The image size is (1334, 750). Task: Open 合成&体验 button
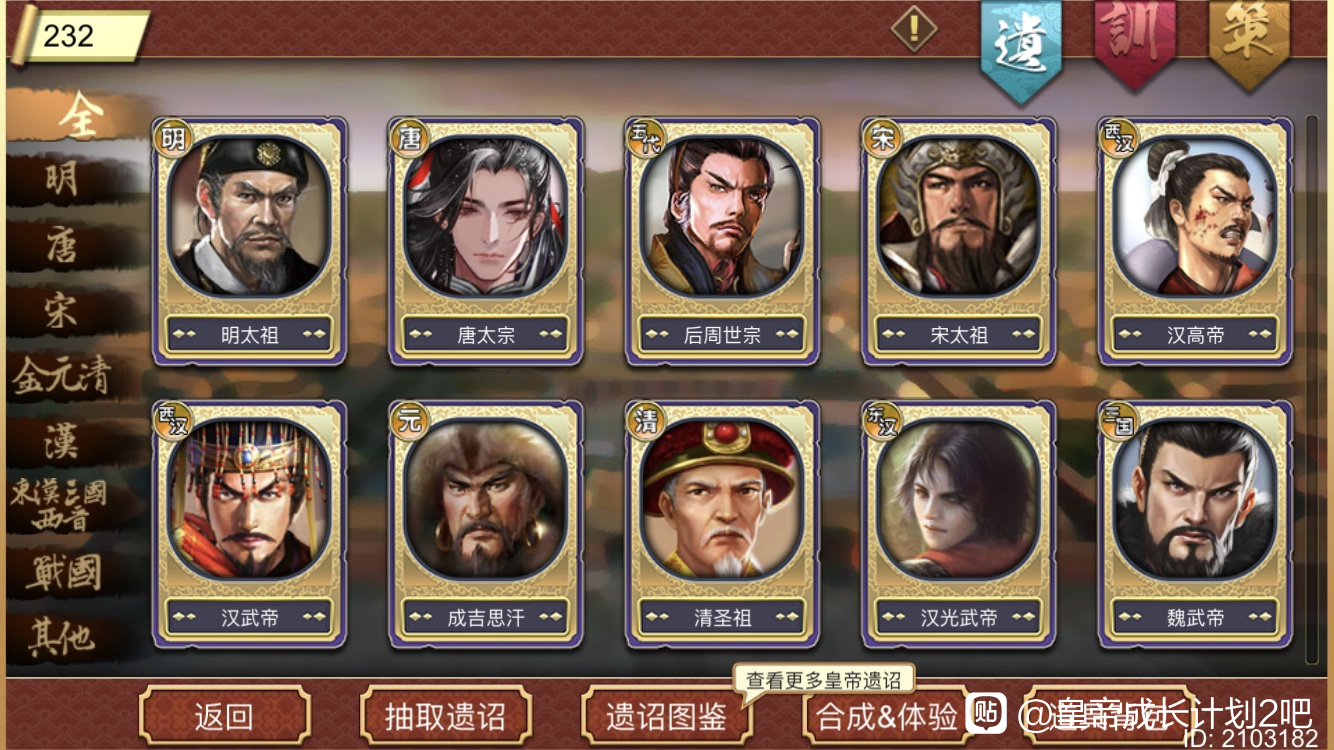click(888, 717)
